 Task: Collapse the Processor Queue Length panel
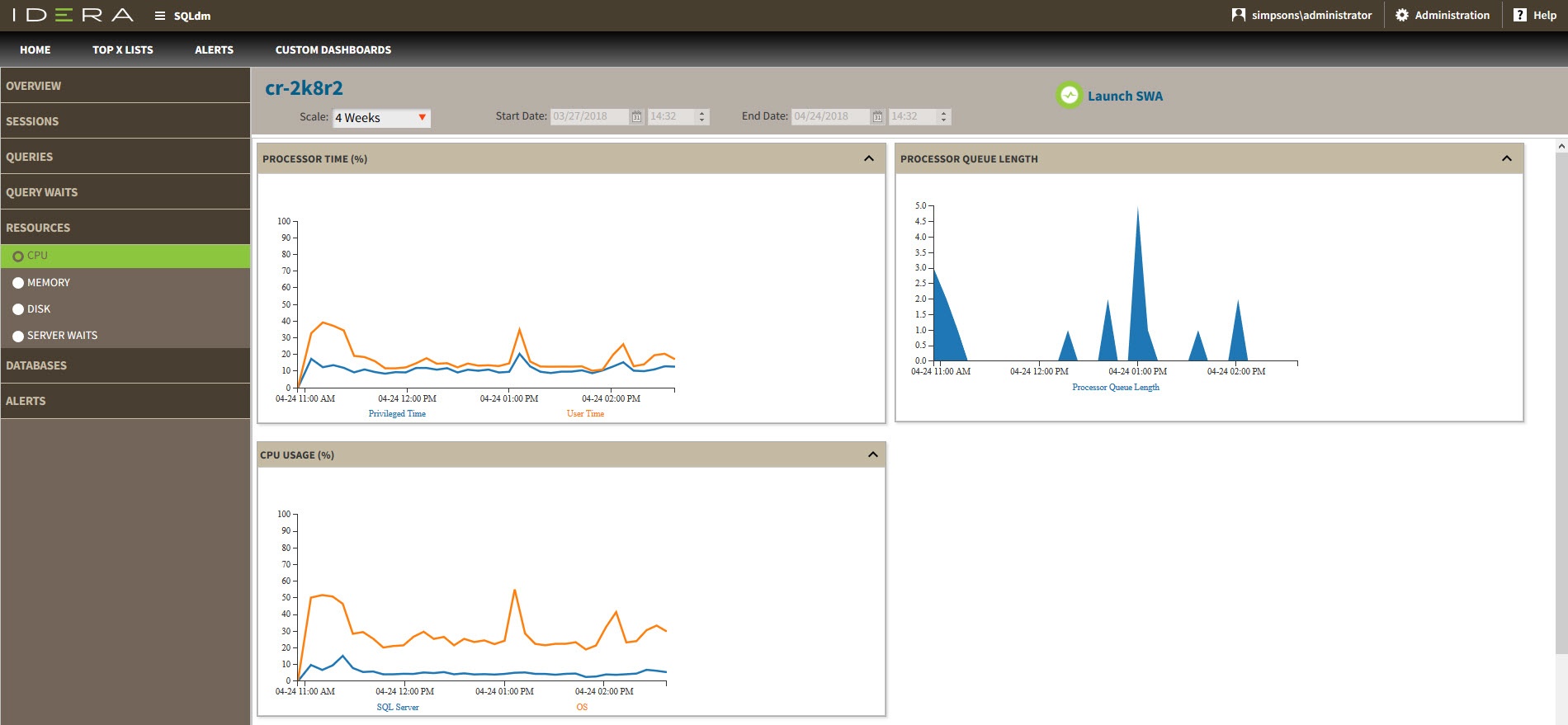tap(1506, 158)
